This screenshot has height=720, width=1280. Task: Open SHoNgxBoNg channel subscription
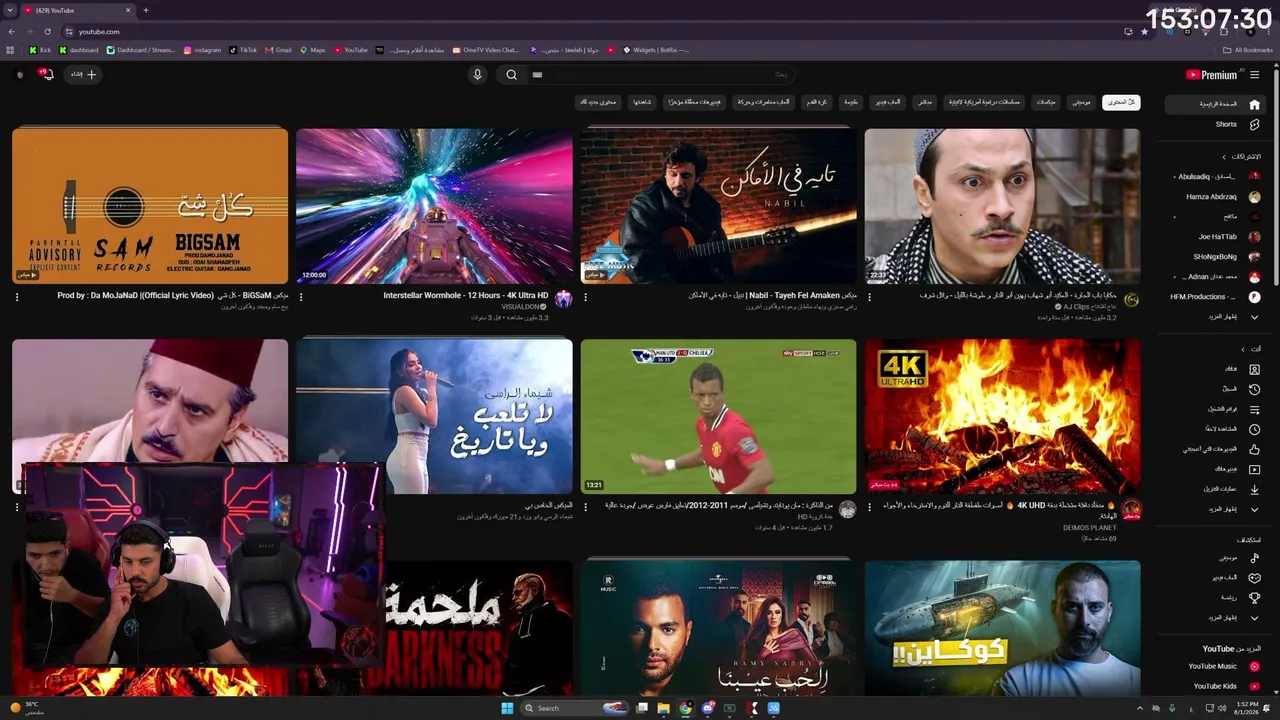click(1214, 257)
